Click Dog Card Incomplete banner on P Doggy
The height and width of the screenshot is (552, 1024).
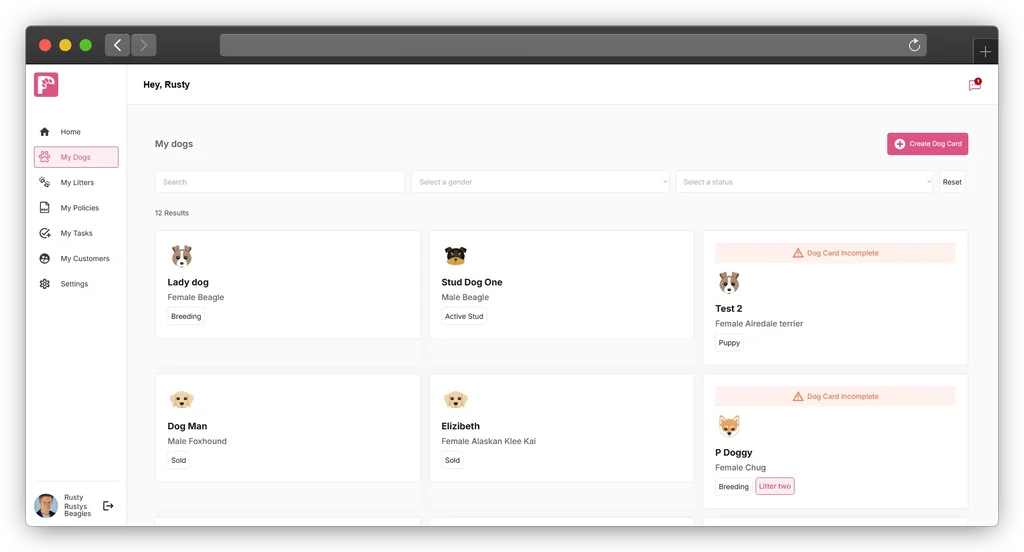point(835,397)
